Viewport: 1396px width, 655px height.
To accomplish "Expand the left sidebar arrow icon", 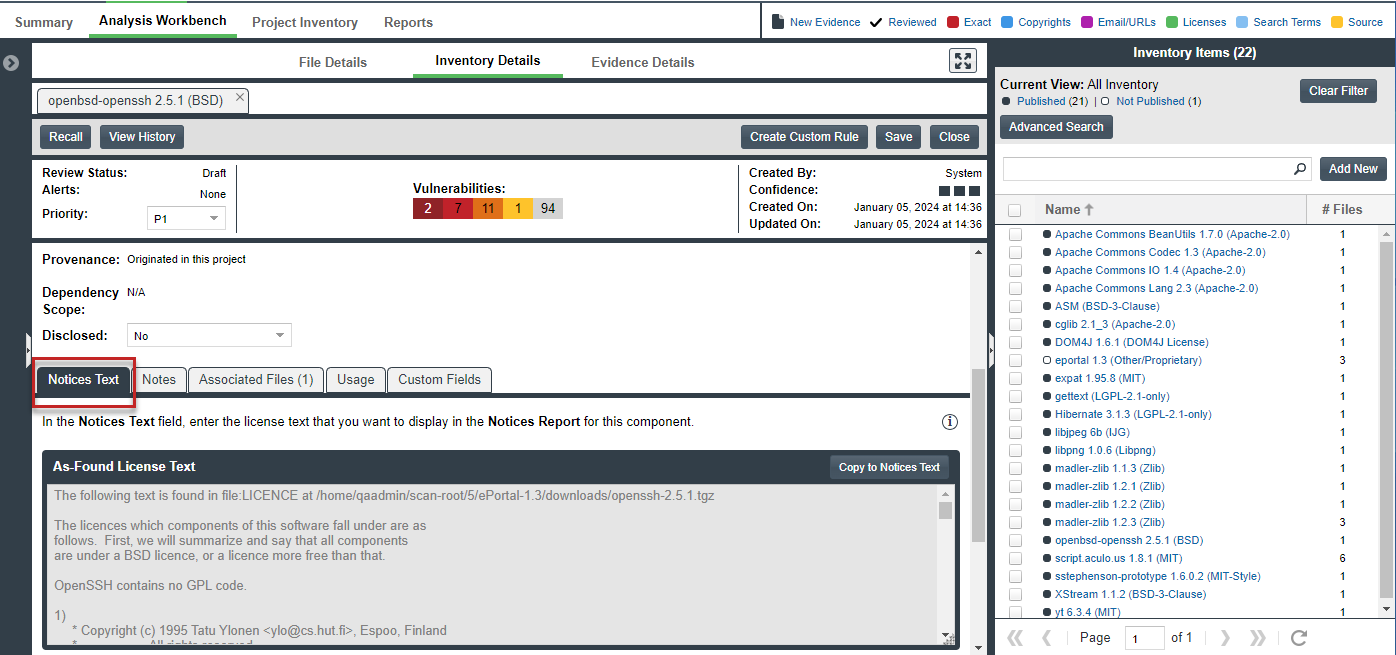I will [x=11, y=63].
